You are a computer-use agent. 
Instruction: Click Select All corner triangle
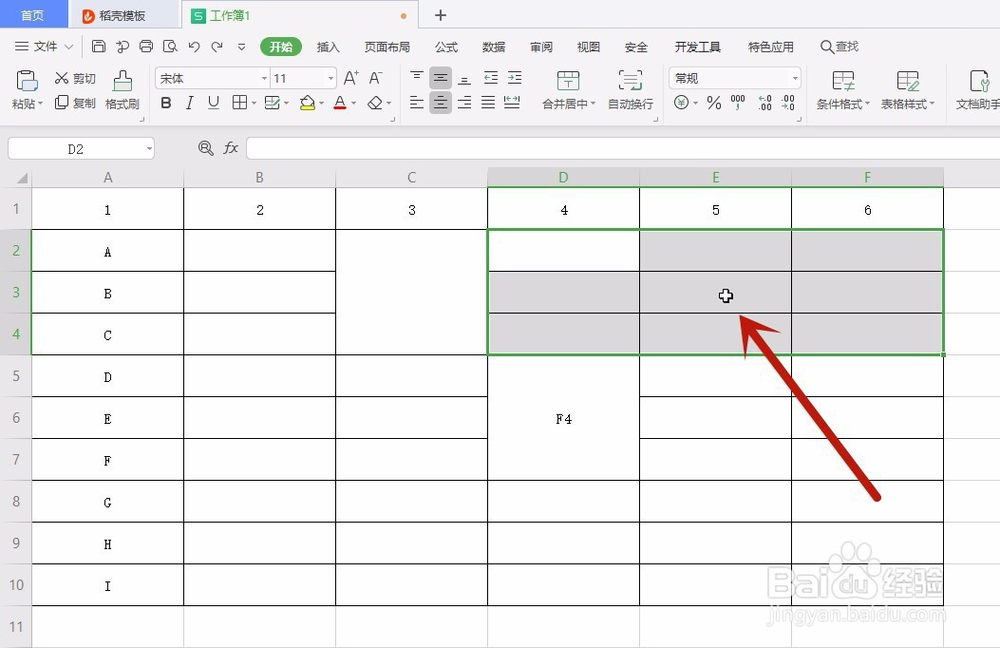click(x=22, y=178)
